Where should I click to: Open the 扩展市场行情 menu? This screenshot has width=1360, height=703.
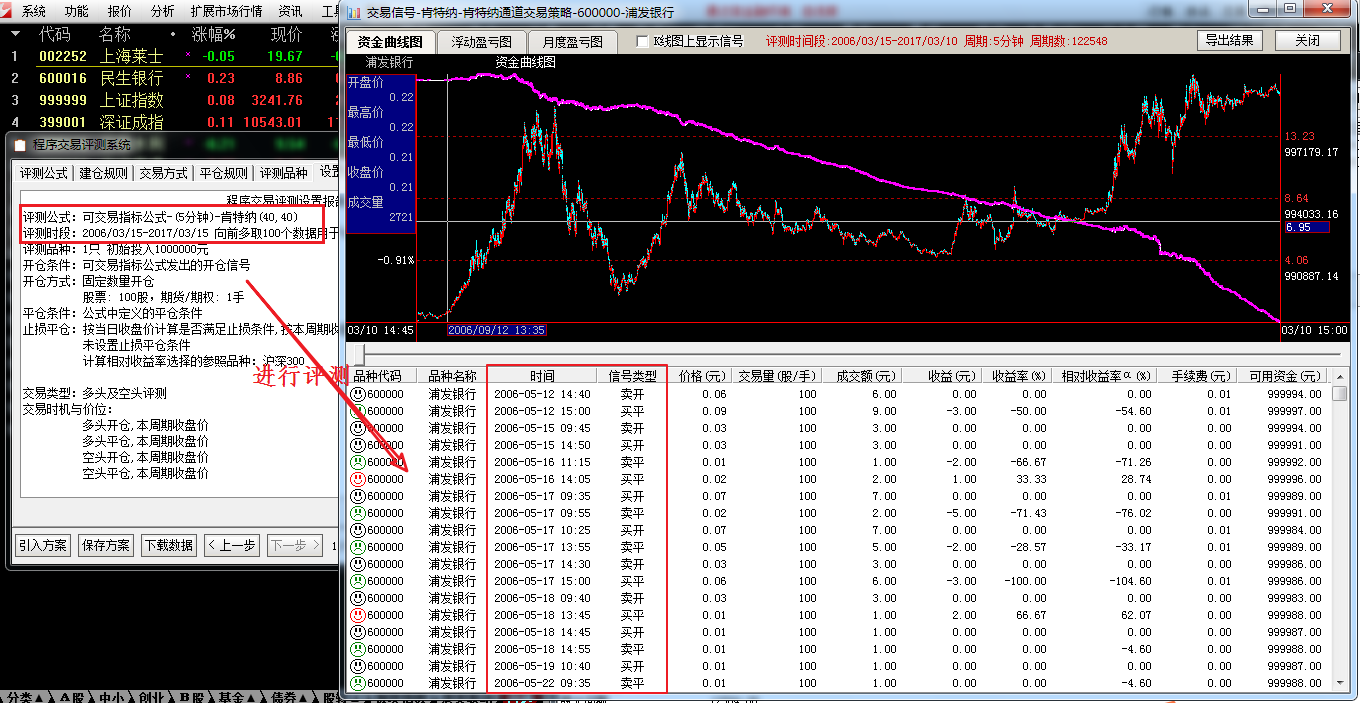tap(226, 12)
